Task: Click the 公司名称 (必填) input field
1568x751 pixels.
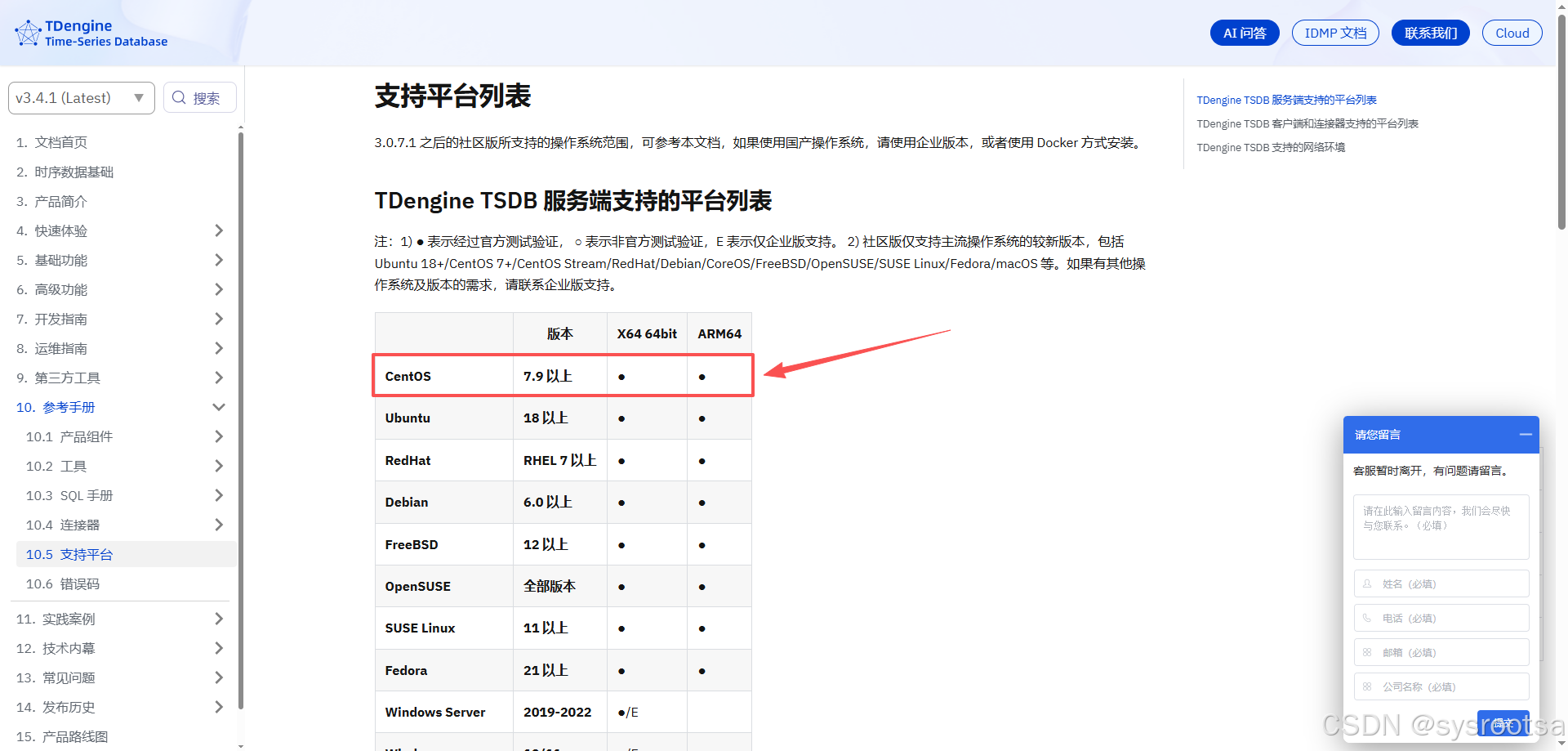Action: tap(1441, 686)
